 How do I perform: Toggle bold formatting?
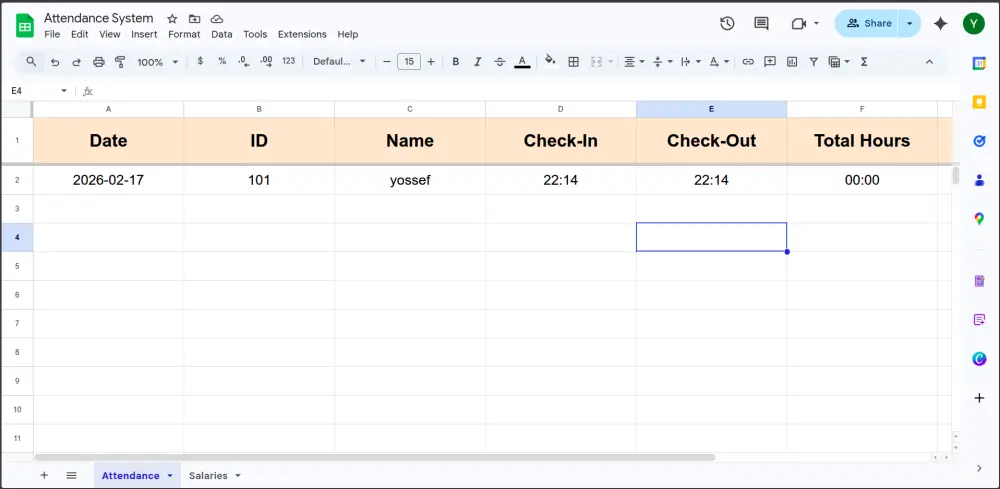click(x=455, y=62)
